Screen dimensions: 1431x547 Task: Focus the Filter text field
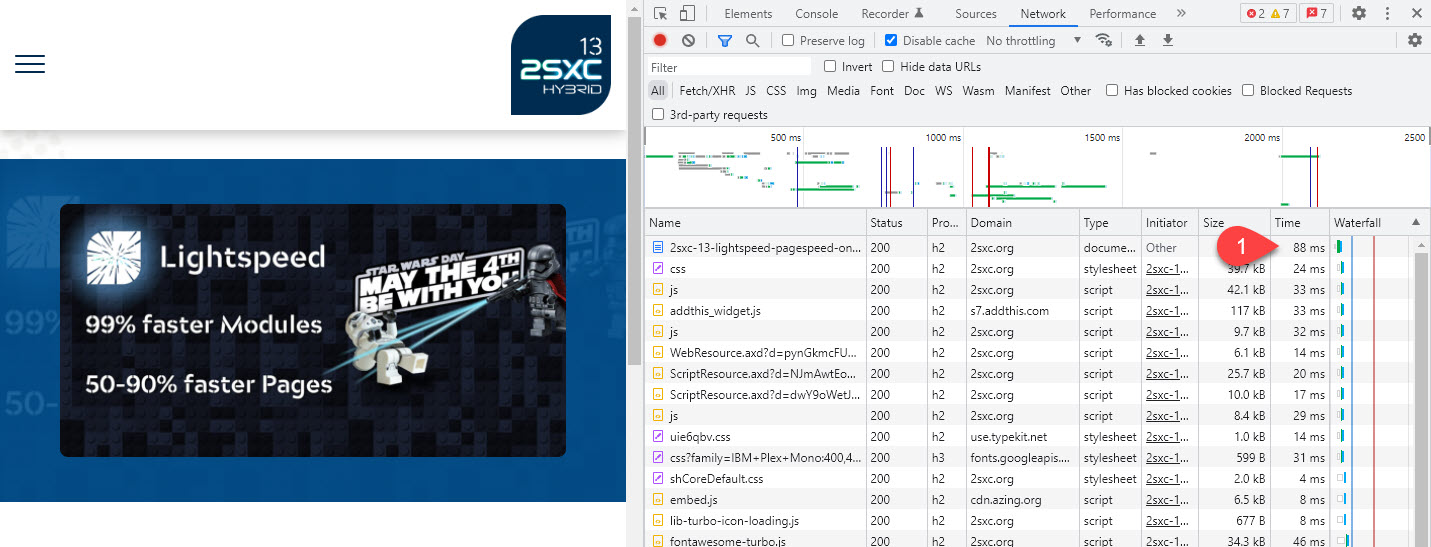[729, 67]
